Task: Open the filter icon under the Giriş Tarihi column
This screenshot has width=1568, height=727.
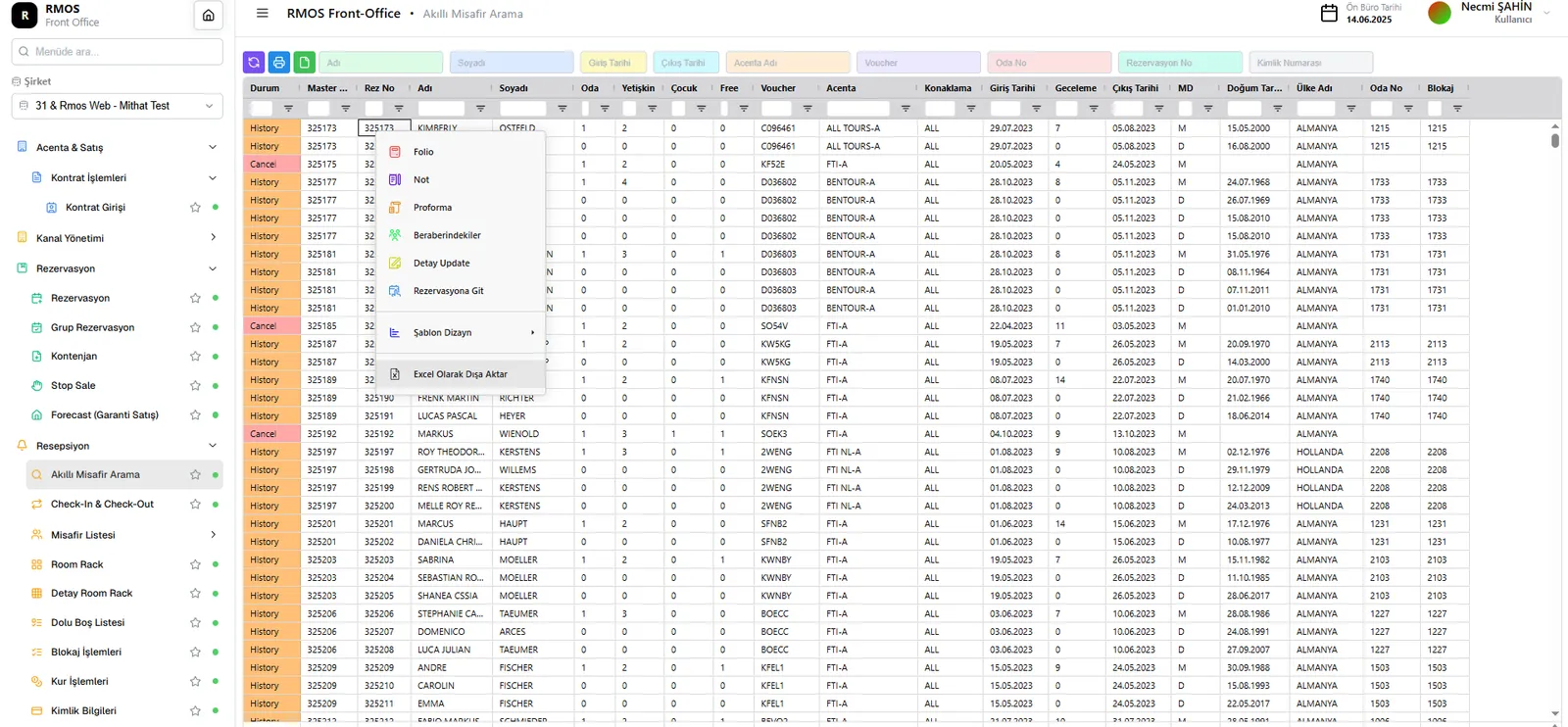Action: point(1037,109)
